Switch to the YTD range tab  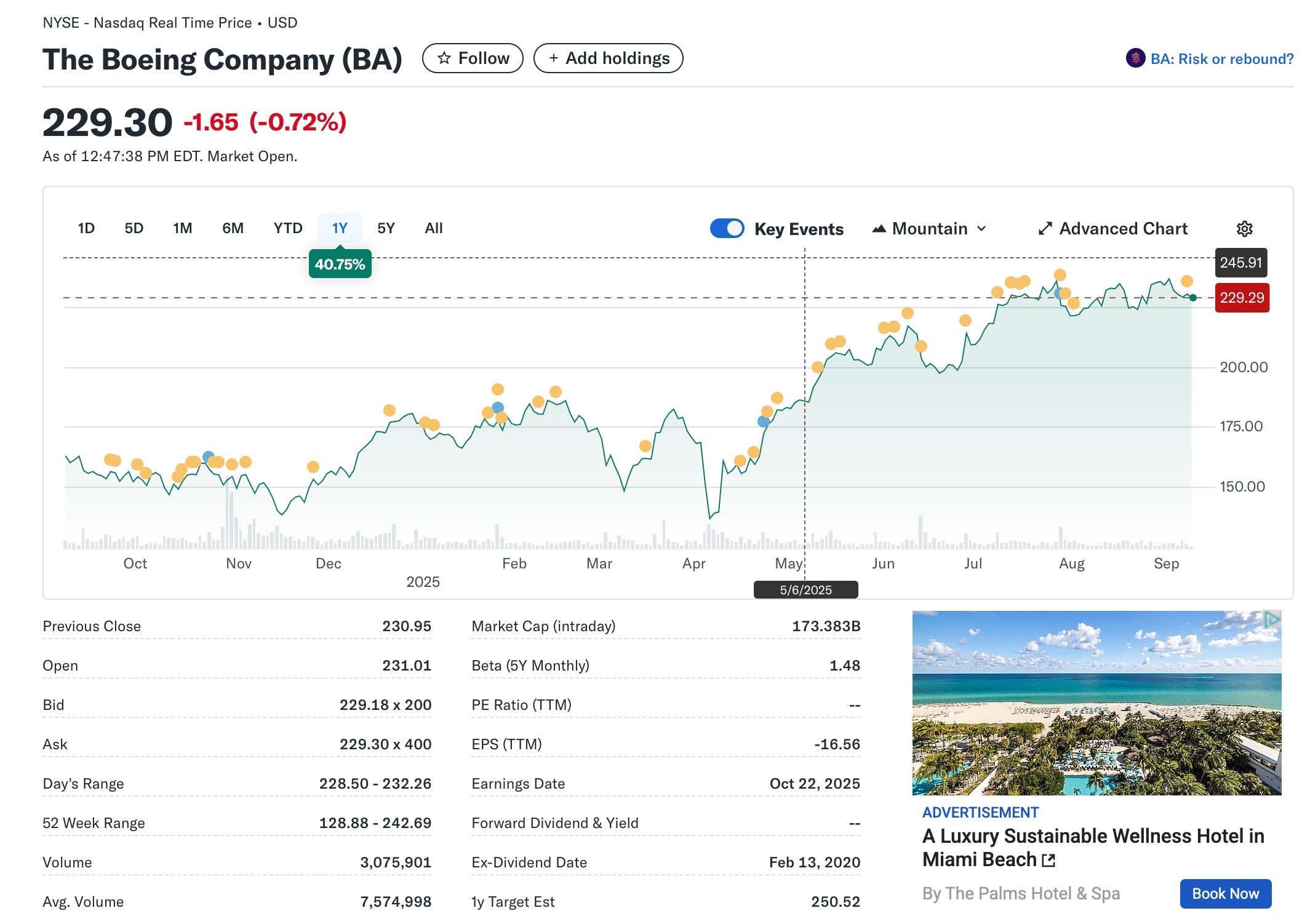click(288, 228)
